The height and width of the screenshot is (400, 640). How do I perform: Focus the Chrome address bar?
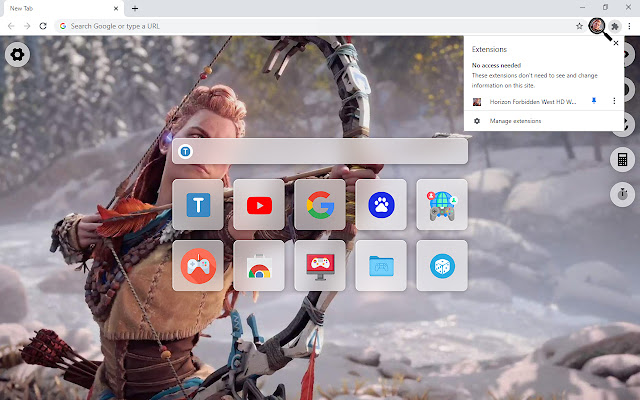tap(320, 26)
